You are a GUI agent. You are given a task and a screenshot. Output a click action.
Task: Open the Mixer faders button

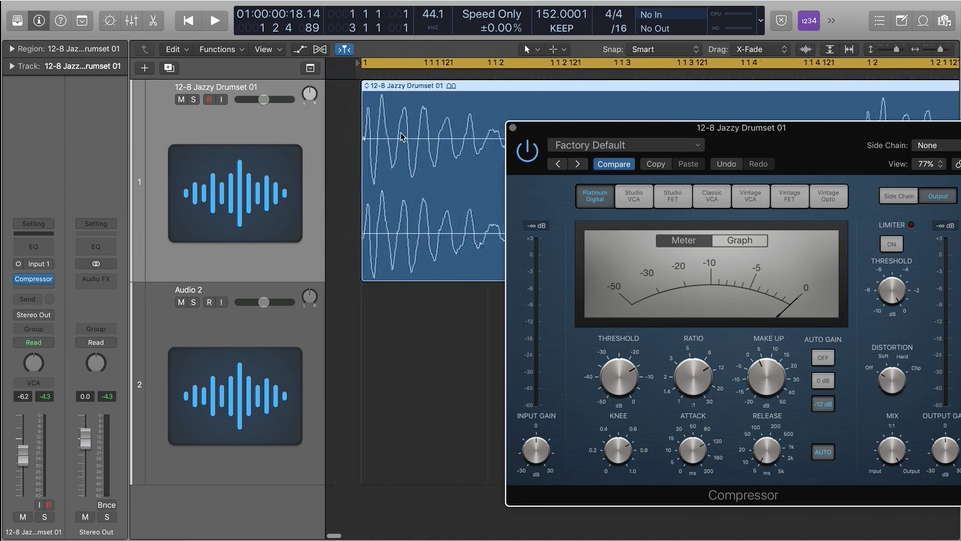point(131,20)
